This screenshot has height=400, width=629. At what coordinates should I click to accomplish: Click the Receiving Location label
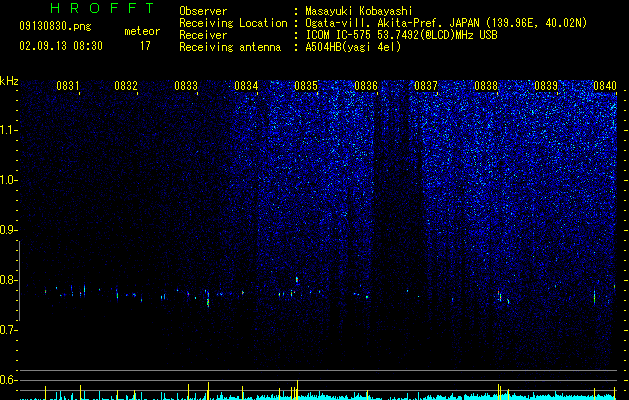point(233,23)
